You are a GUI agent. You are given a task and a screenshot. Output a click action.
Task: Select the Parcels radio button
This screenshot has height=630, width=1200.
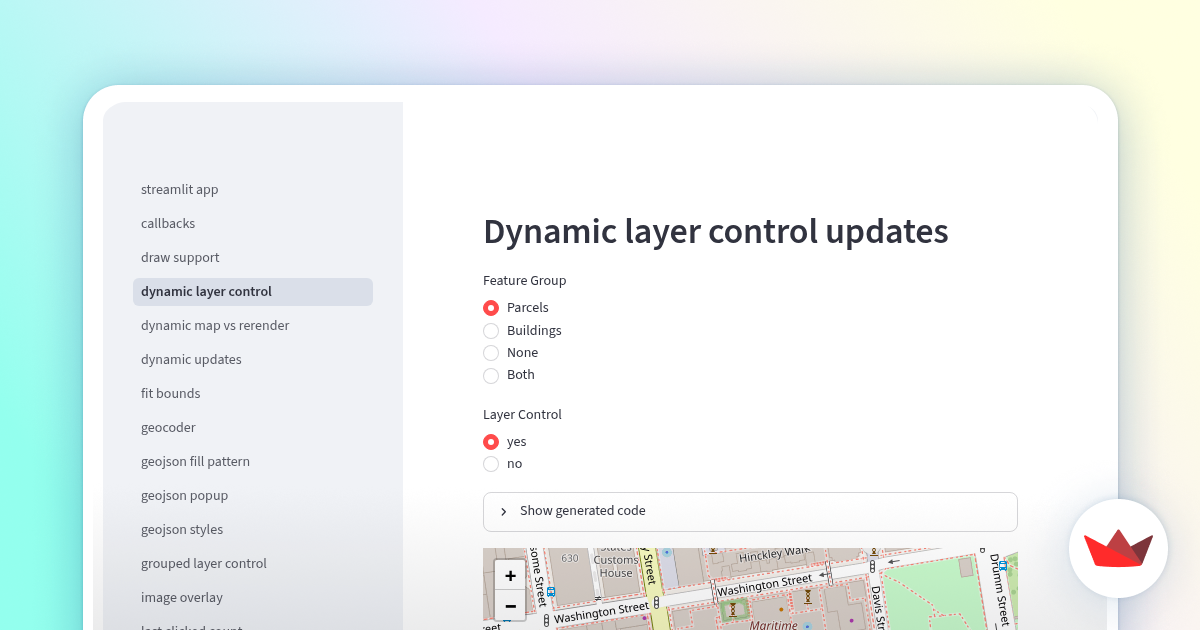click(x=491, y=308)
